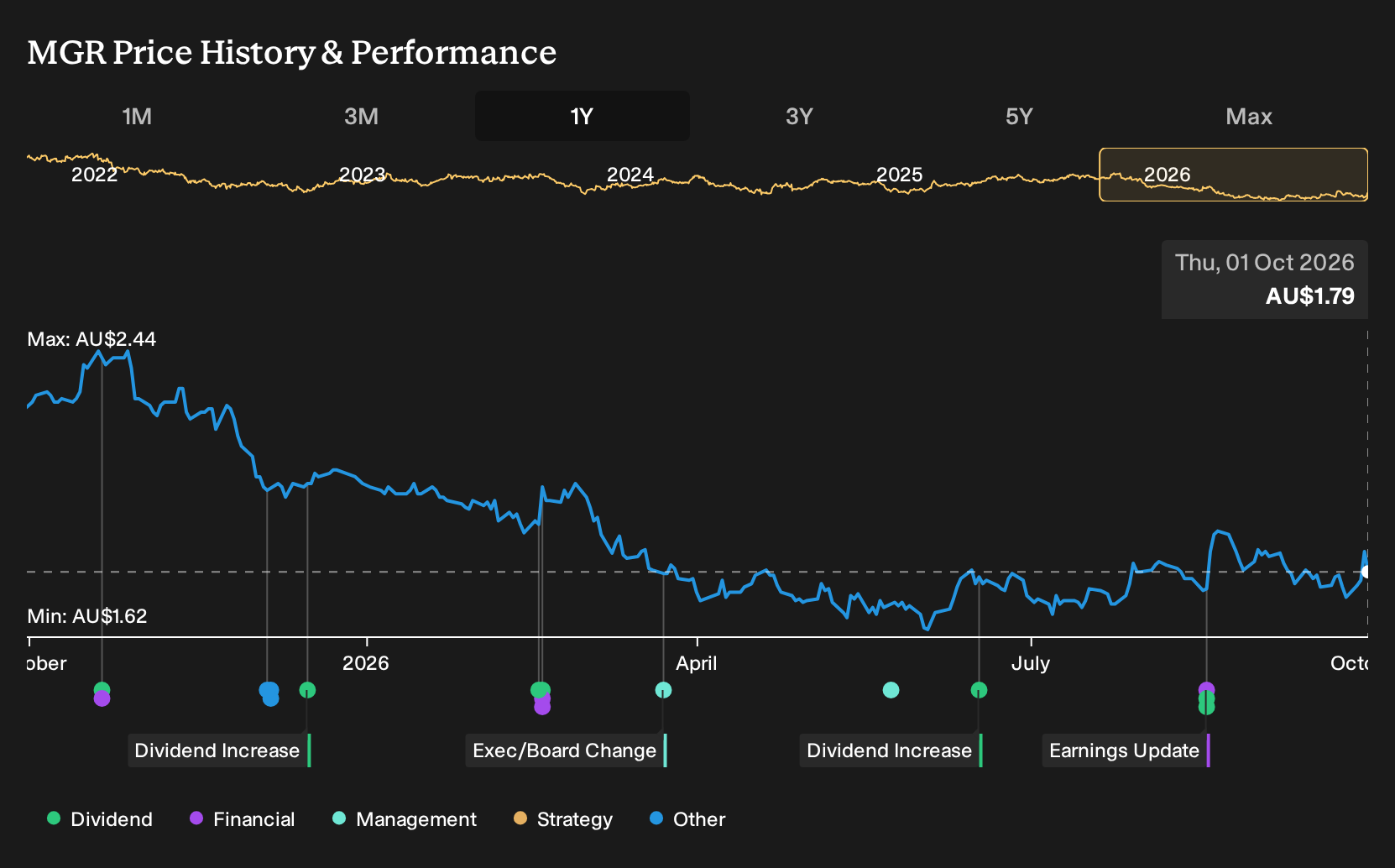The width and height of the screenshot is (1395, 868).
Task: Toggle the Strategy legend filter
Action: point(563,819)
